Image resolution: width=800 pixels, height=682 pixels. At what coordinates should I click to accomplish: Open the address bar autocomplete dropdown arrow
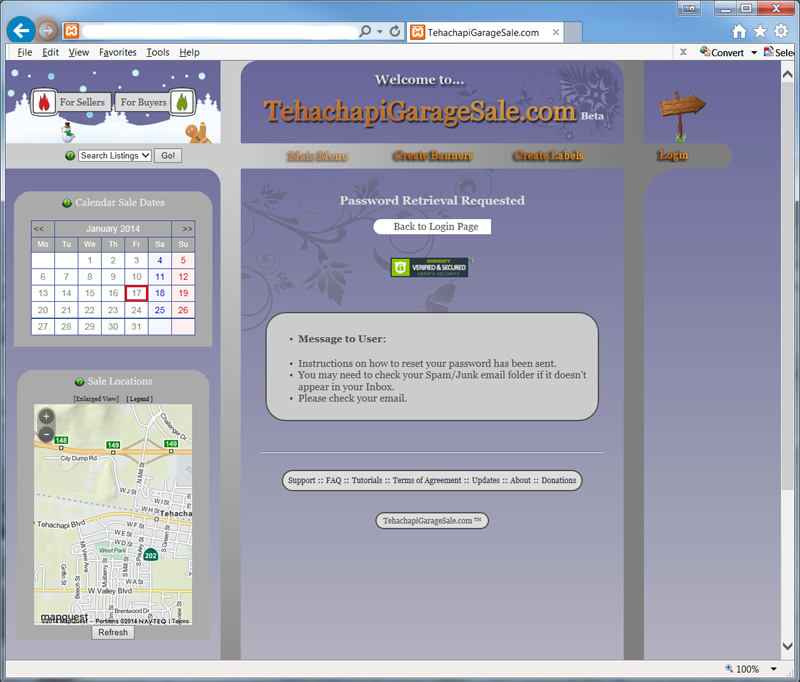[x=380, y=32]
